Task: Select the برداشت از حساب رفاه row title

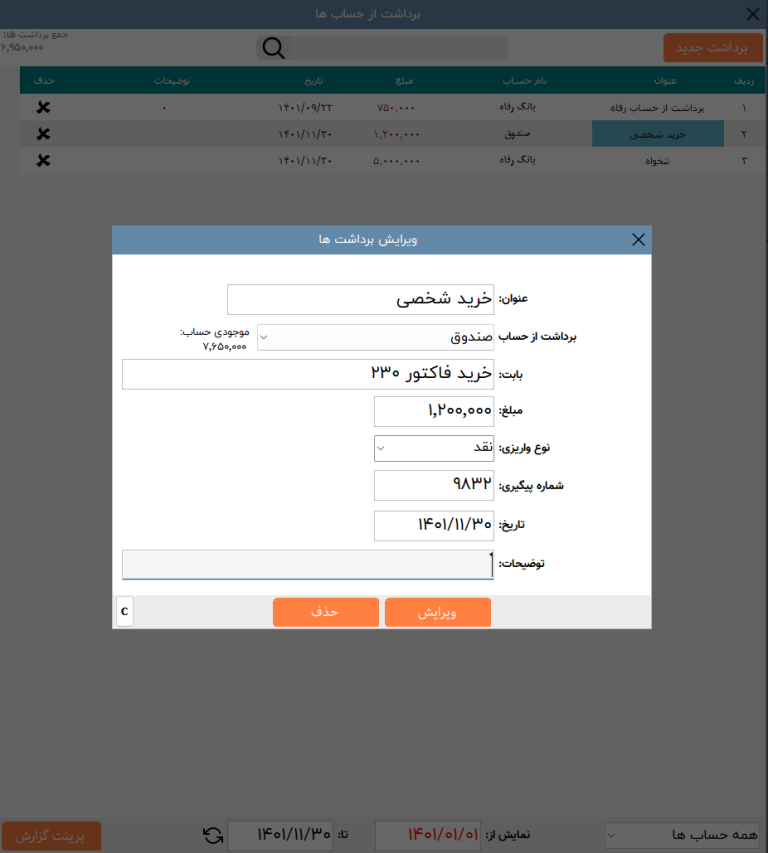Action: [657, 108]
